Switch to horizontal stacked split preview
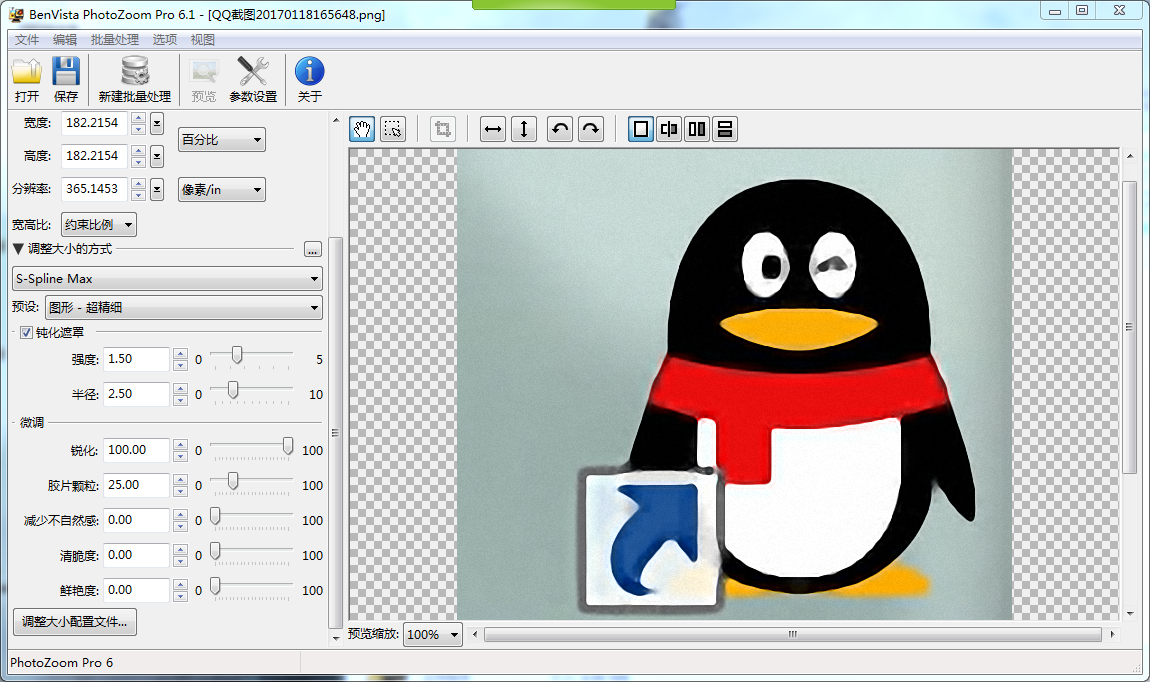The height and width of the screenshot is (682, 1150). tap(725, 130)
